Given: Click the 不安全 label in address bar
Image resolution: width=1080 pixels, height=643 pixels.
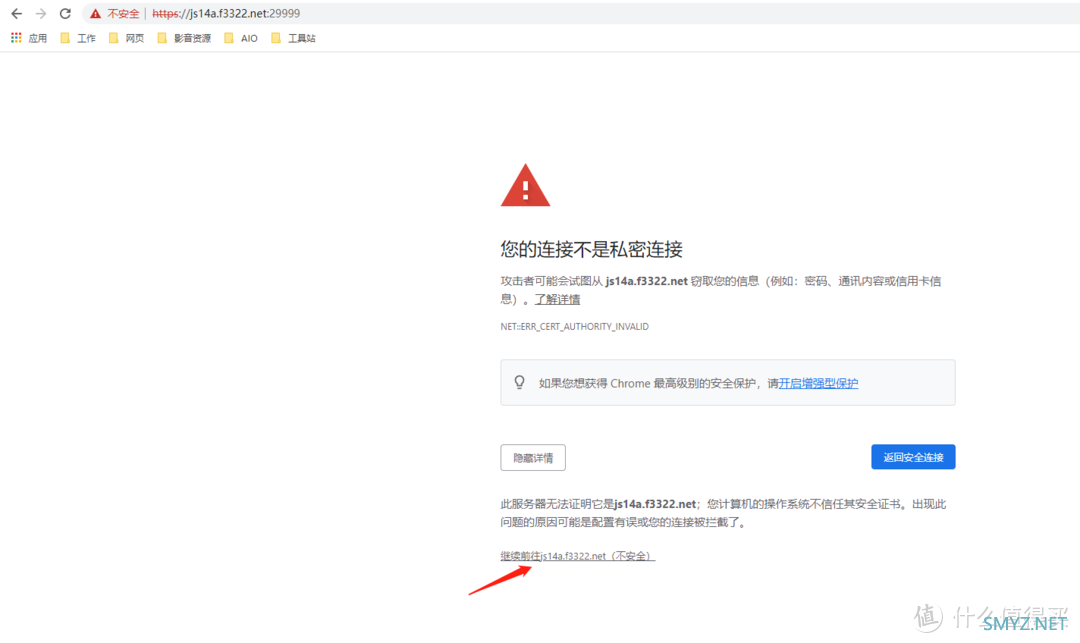Looking at the screenshot, I should pos(123,13).
